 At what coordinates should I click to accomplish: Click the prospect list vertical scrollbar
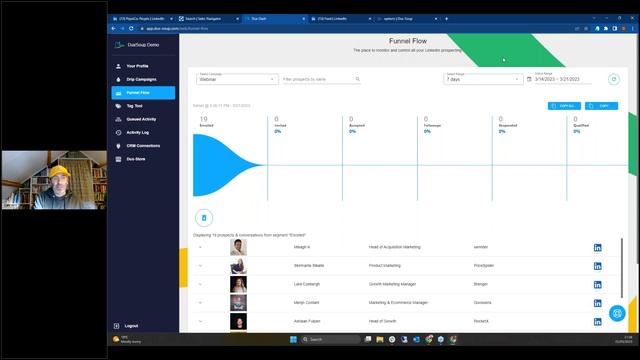622,268
